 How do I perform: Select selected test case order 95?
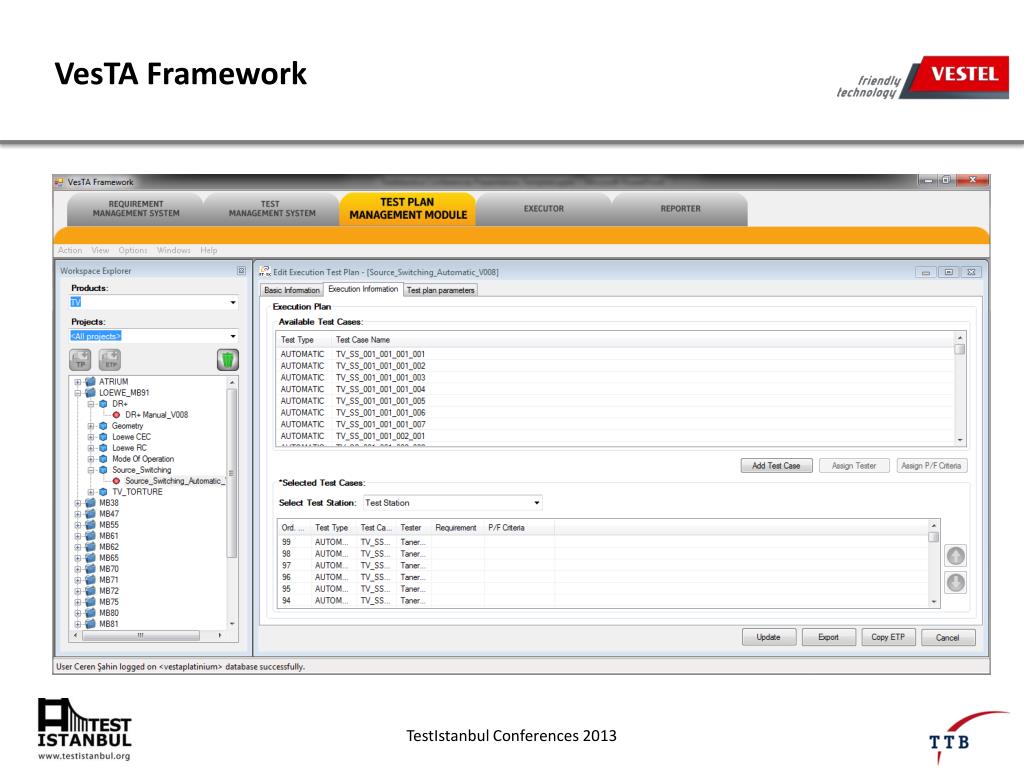[x=603, y=589]
